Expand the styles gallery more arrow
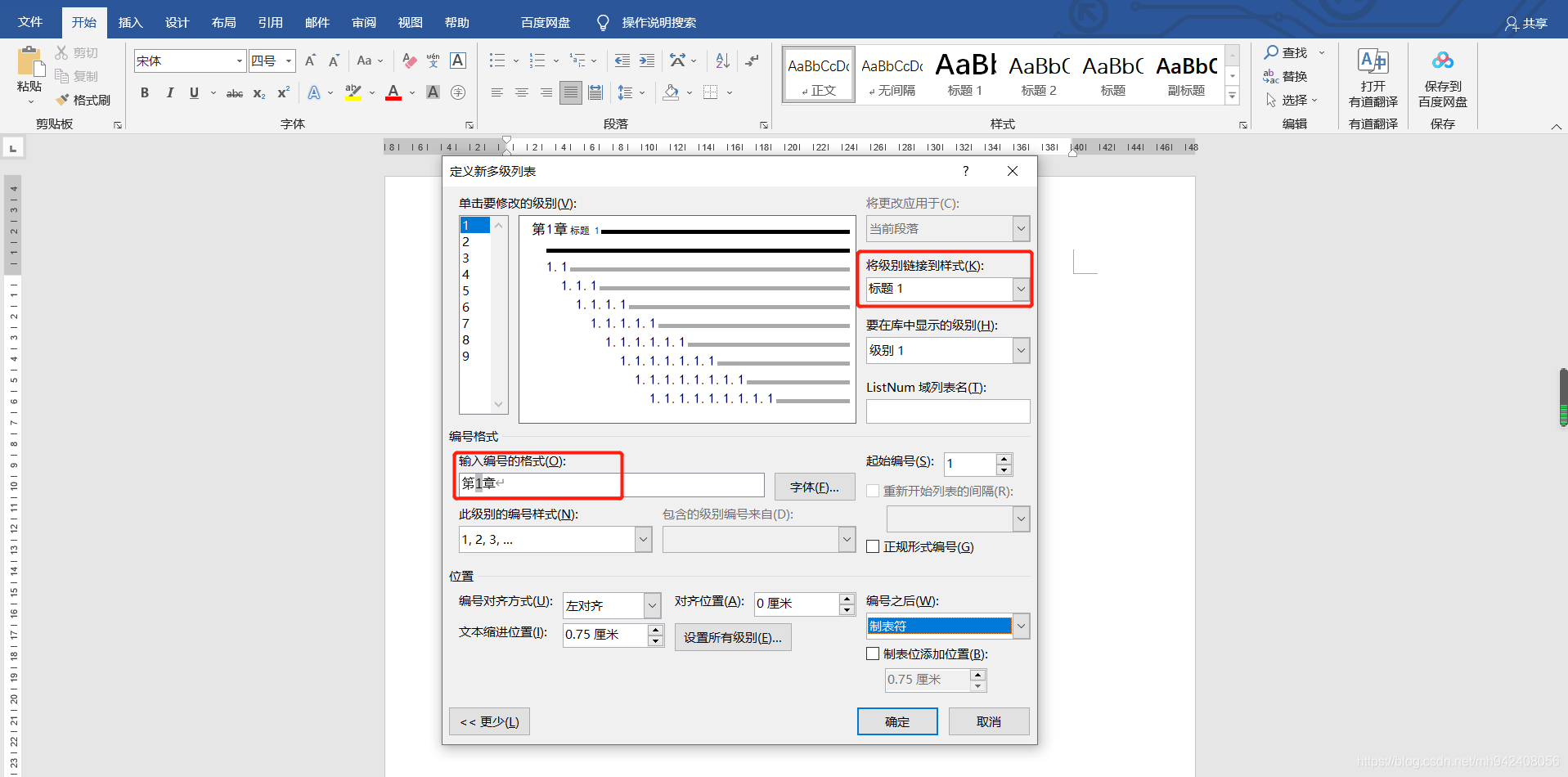The width and height of the screenshot is (1568, 777). click(x=1233, y=96)
